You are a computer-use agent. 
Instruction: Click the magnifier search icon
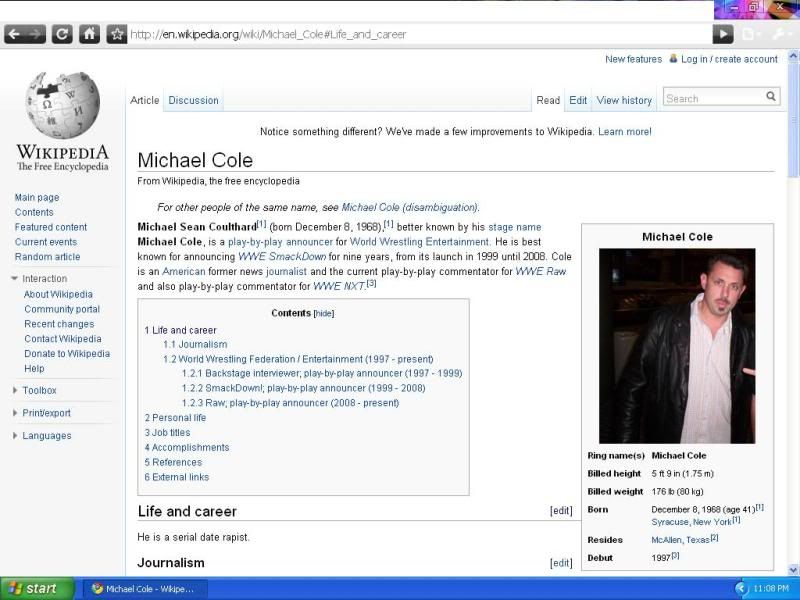tap(771, 96)
